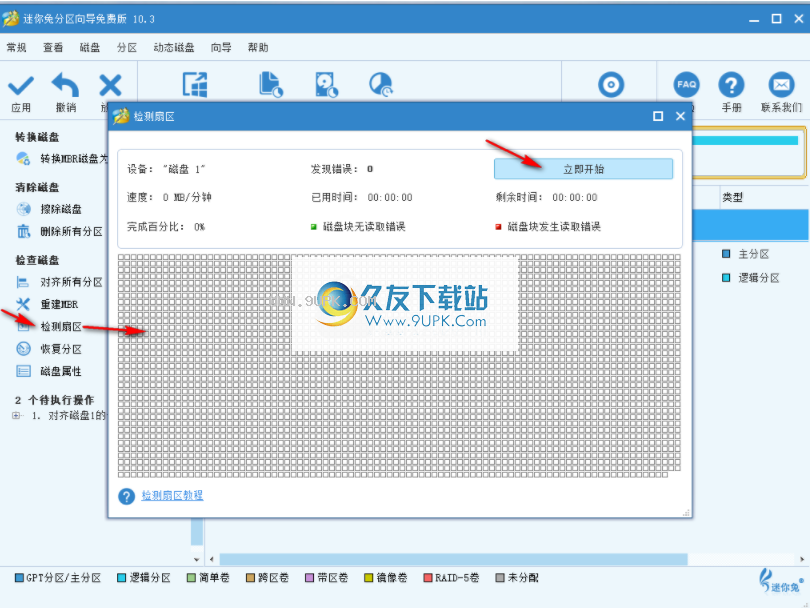Click the Undo (撤销) arrow icon

(x=66, y=85)
